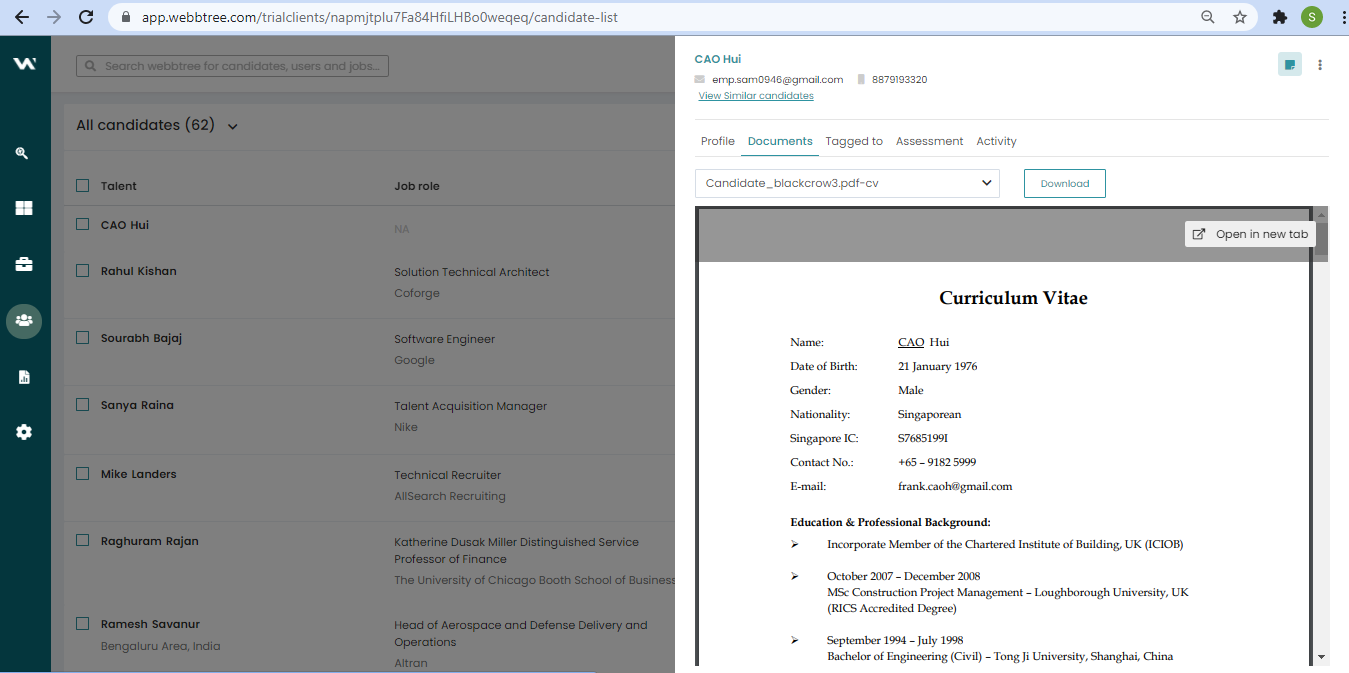Select the Sourabh Bajaj checkbox
Screen dimensions: 1349x673
click(83, 337)
